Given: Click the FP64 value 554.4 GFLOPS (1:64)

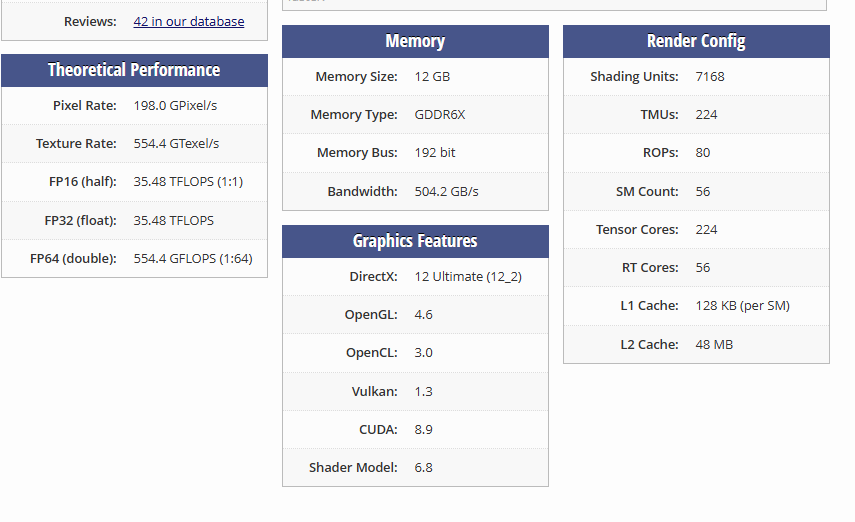Looking at the screenshot, I should [x=193, y=259].
